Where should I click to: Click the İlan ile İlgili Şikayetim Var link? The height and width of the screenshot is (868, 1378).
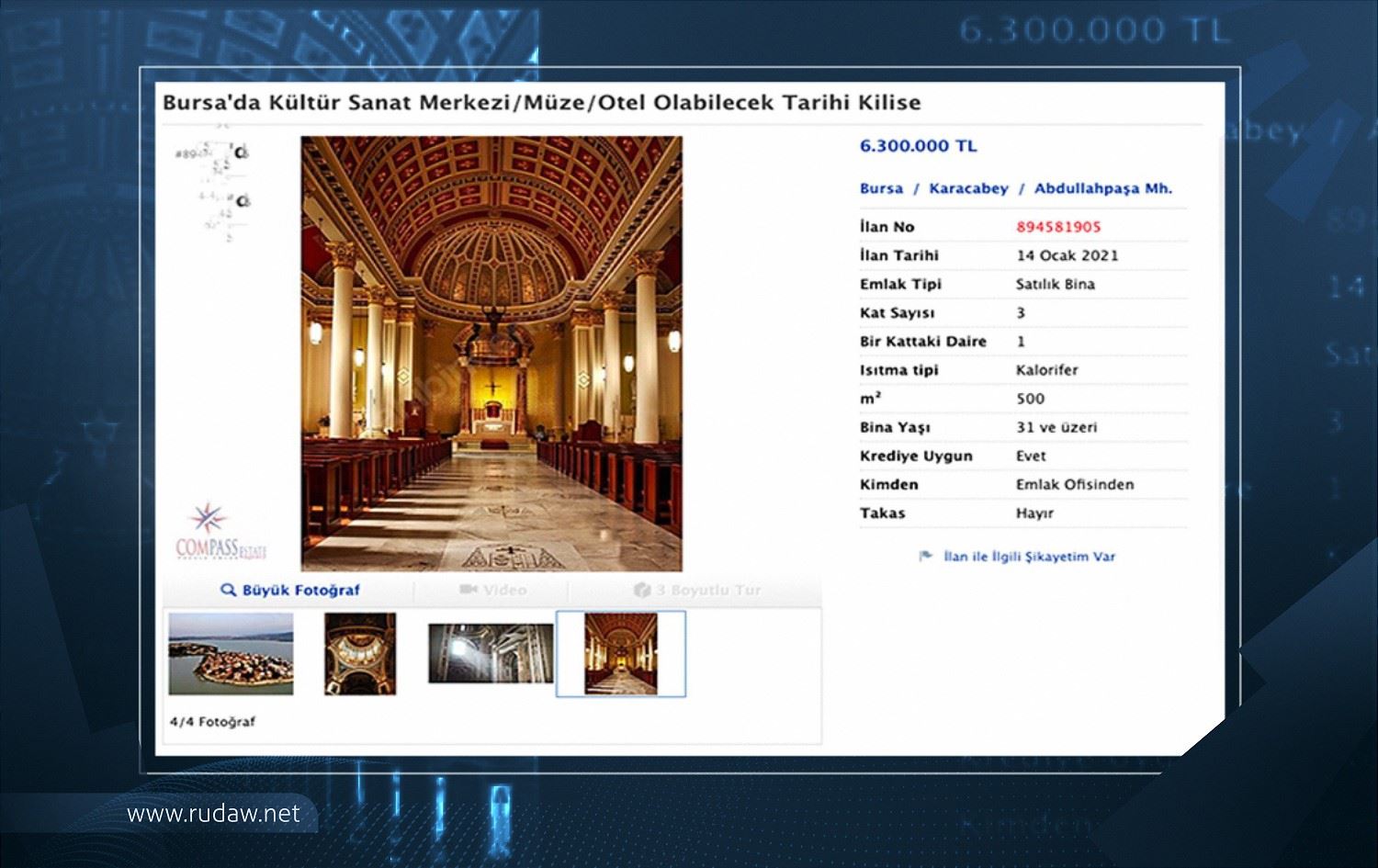(1029, 556)
